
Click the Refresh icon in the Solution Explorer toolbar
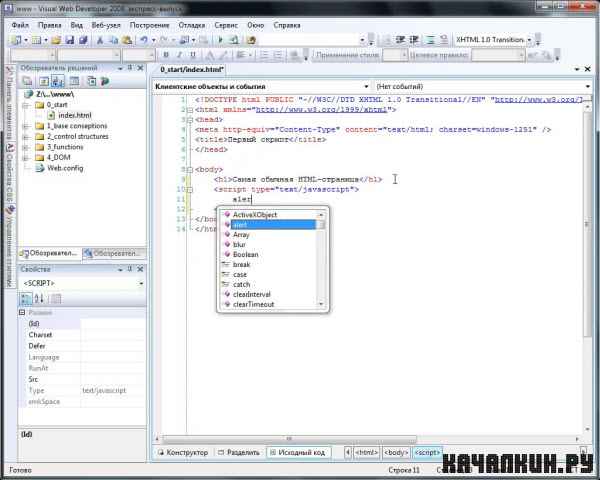tap(44, 81)
